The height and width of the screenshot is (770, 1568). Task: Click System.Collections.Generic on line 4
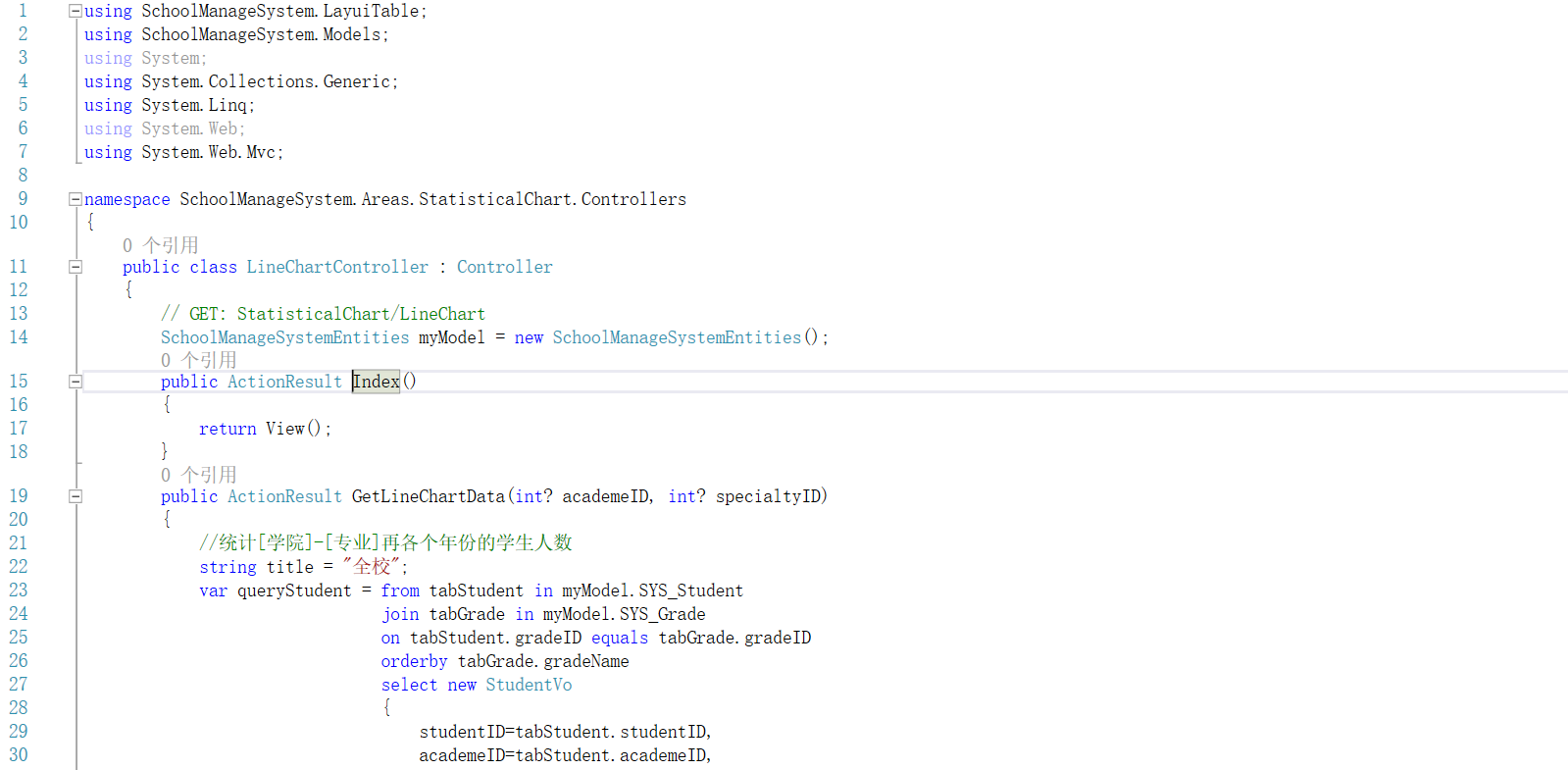(x=266, y=81)
